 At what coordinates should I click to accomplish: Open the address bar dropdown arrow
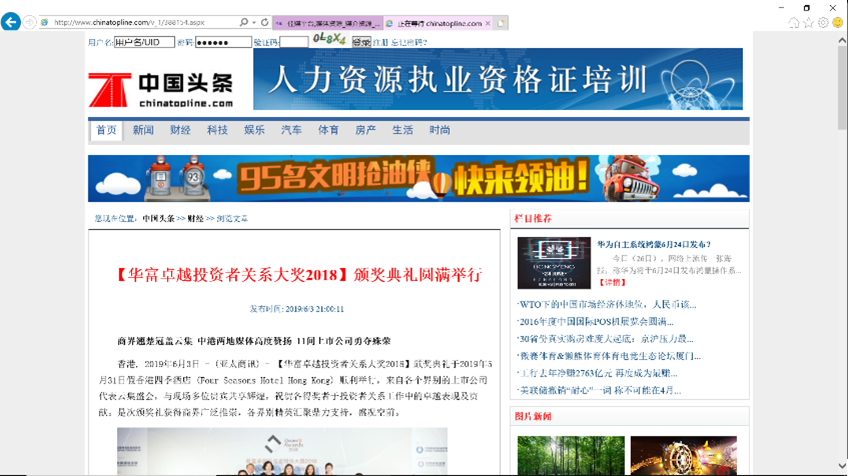[x=254, y=22]
